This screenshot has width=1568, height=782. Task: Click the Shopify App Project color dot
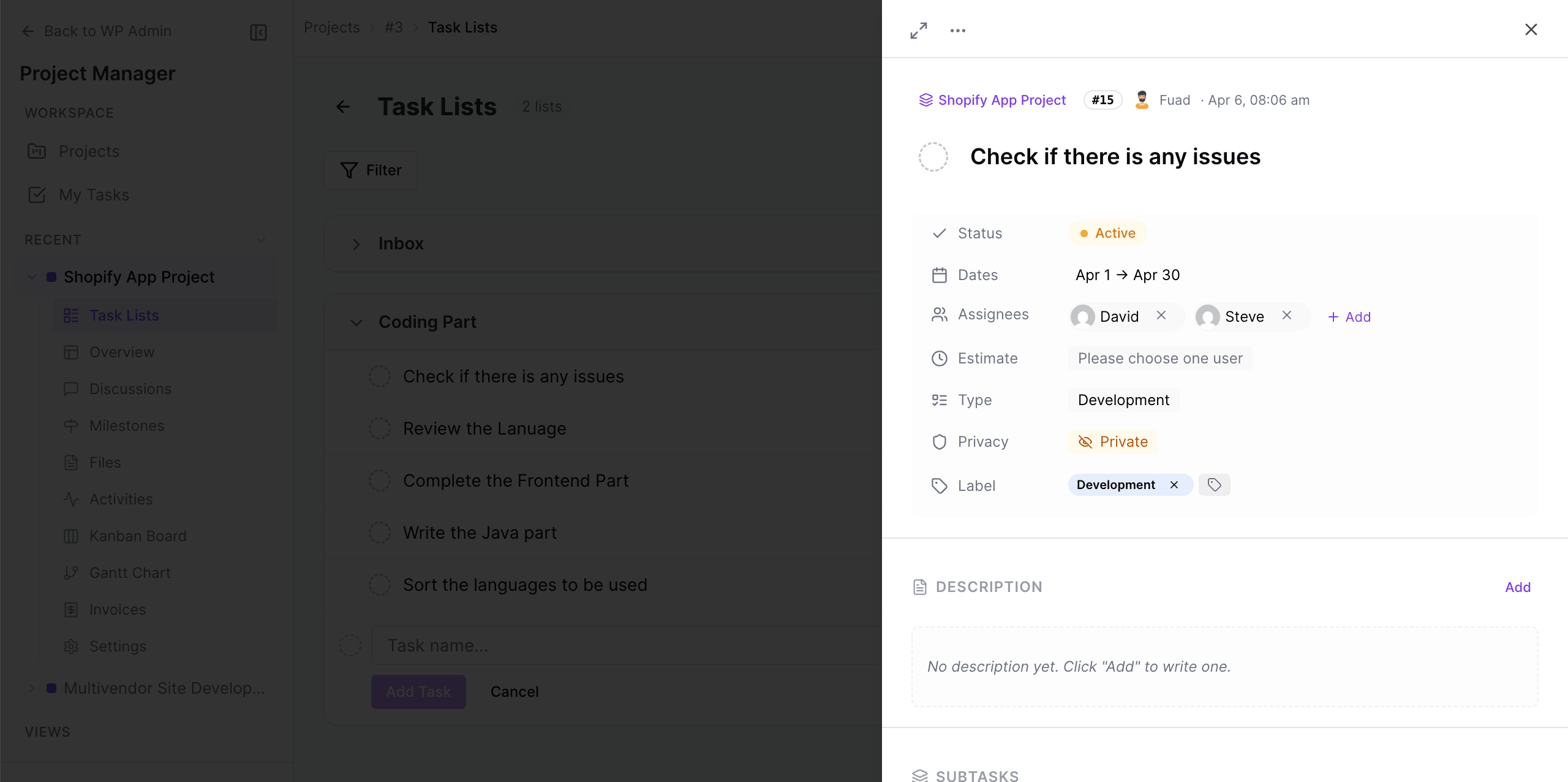coord(51,276)
